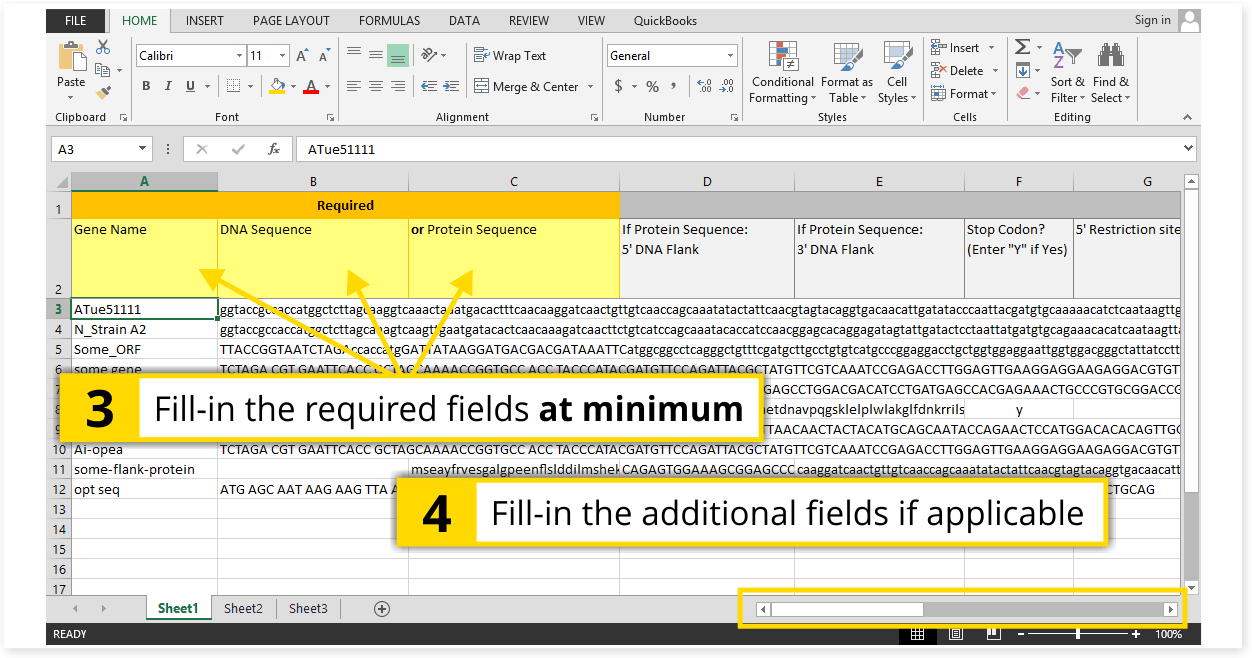This screenshot has height=658, width=1252.
Task: Toggle Wrap Text option
Action: (x=510, y=56)
